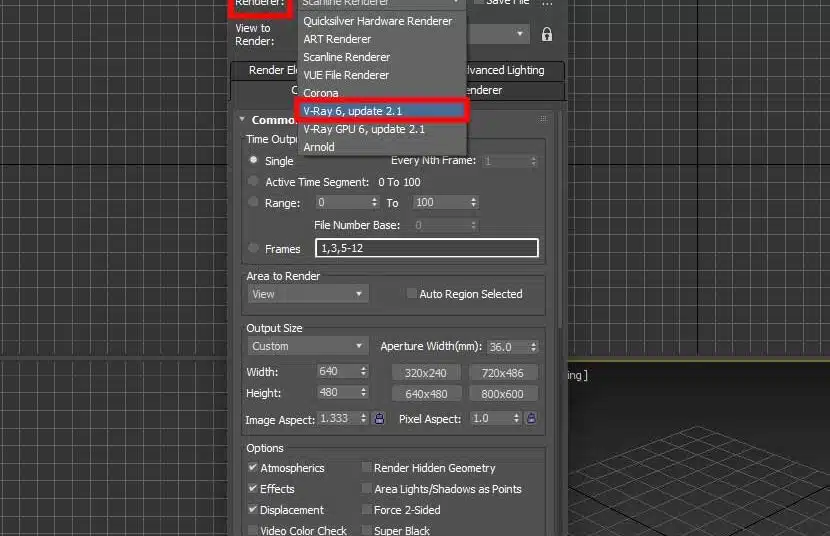
Task: Enable Super Black checkbox
Action: tap(366, 530)
